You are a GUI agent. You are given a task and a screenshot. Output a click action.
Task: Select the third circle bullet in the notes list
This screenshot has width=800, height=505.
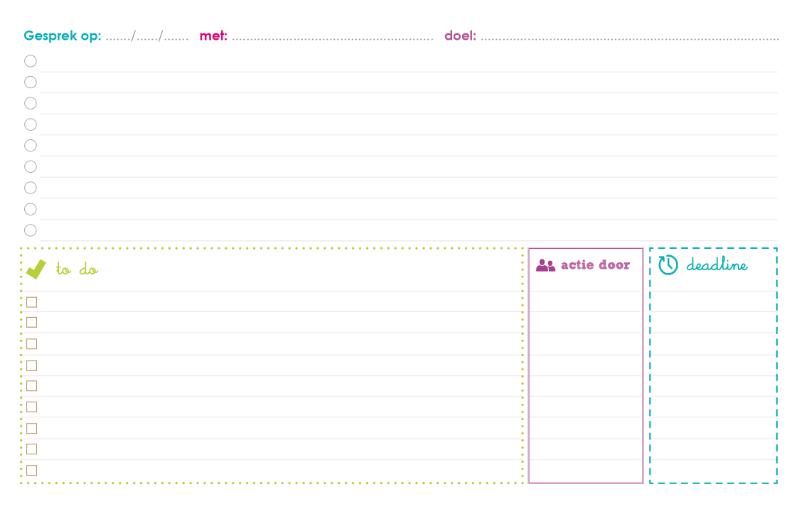coord(31,104)
